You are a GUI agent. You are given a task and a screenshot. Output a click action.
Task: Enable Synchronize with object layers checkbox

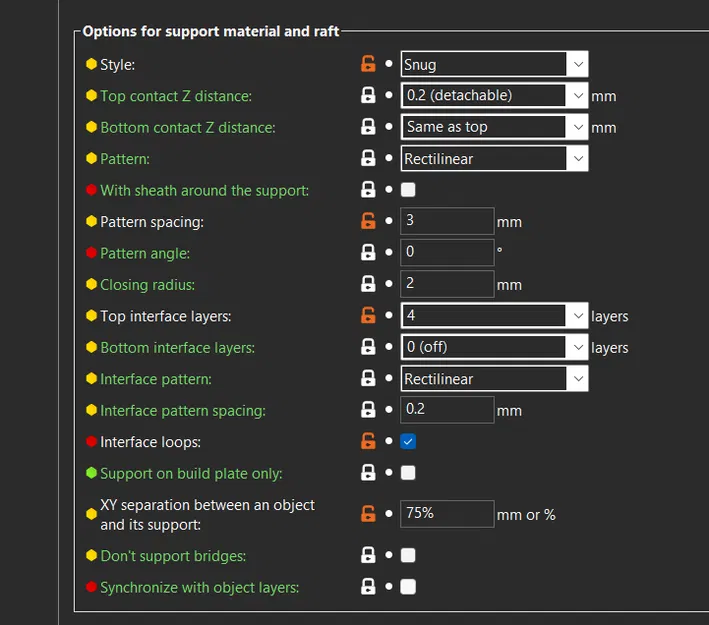(408, 587)
